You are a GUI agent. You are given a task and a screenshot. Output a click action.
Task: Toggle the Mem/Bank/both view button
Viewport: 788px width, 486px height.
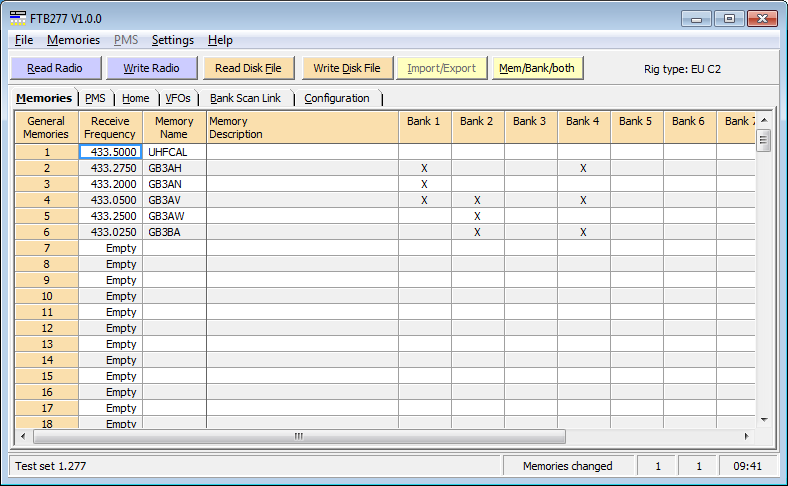tap(538, 68)
